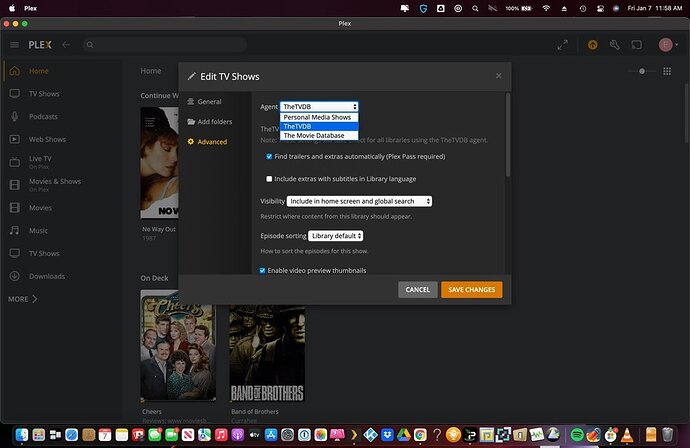The width and height of the screenshot is (690, 448).
Task: Open Podcasts app in the dock
Action: 238,435
